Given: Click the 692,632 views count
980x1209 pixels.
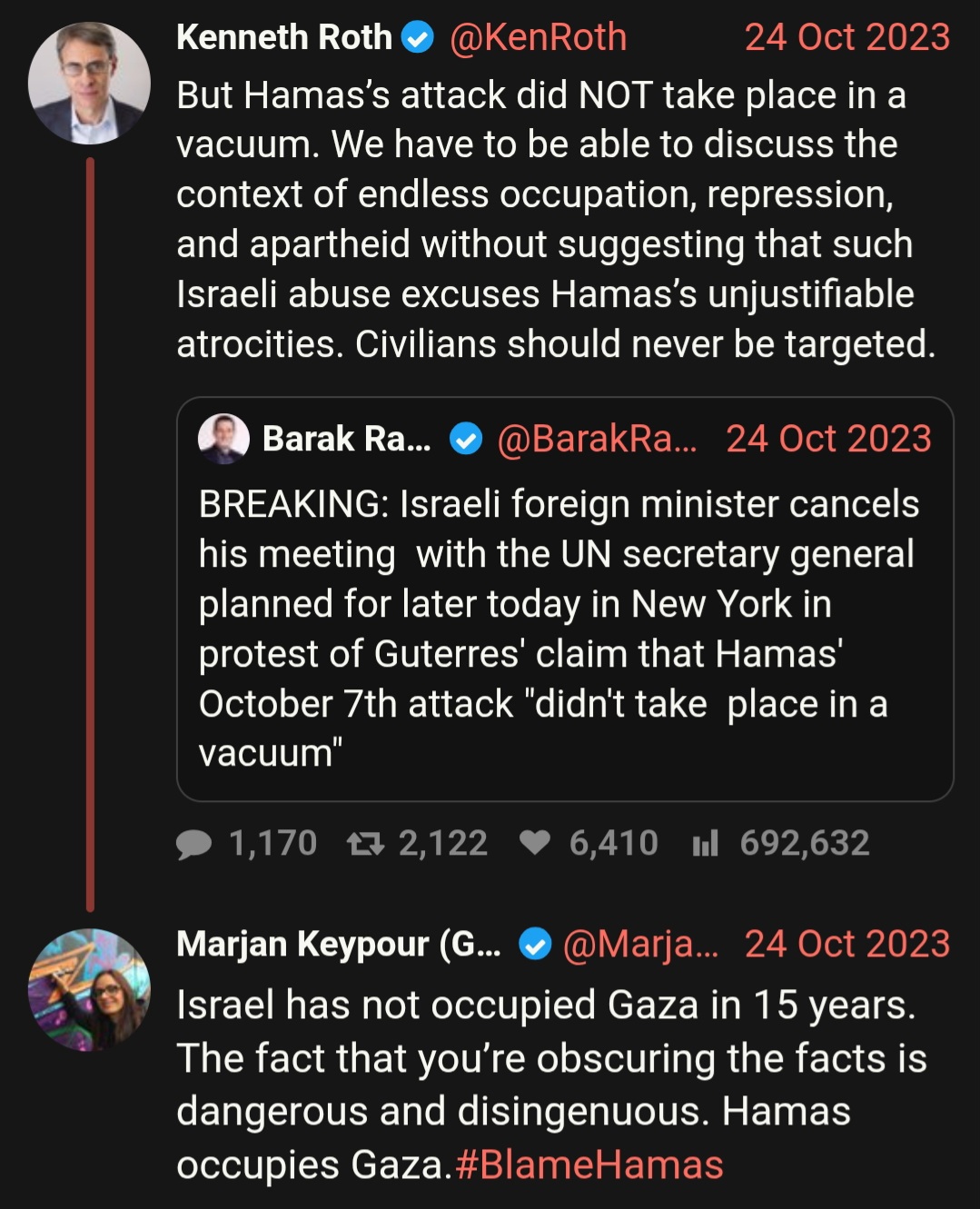Looking at the screenshot, I should click(x=805, y=844).
